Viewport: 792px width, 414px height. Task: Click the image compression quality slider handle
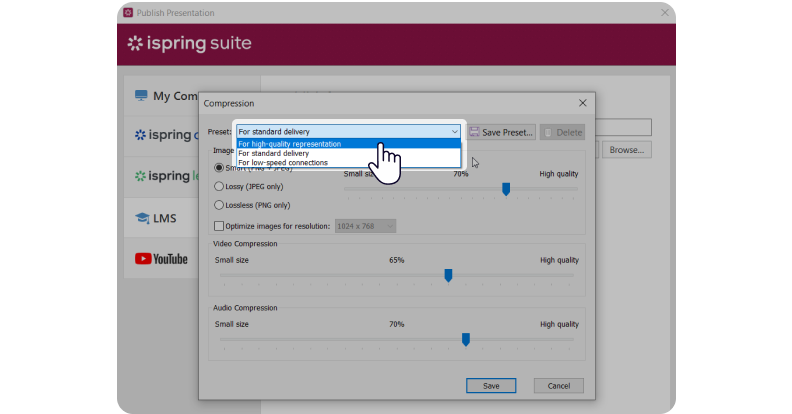tap(506, 189)
